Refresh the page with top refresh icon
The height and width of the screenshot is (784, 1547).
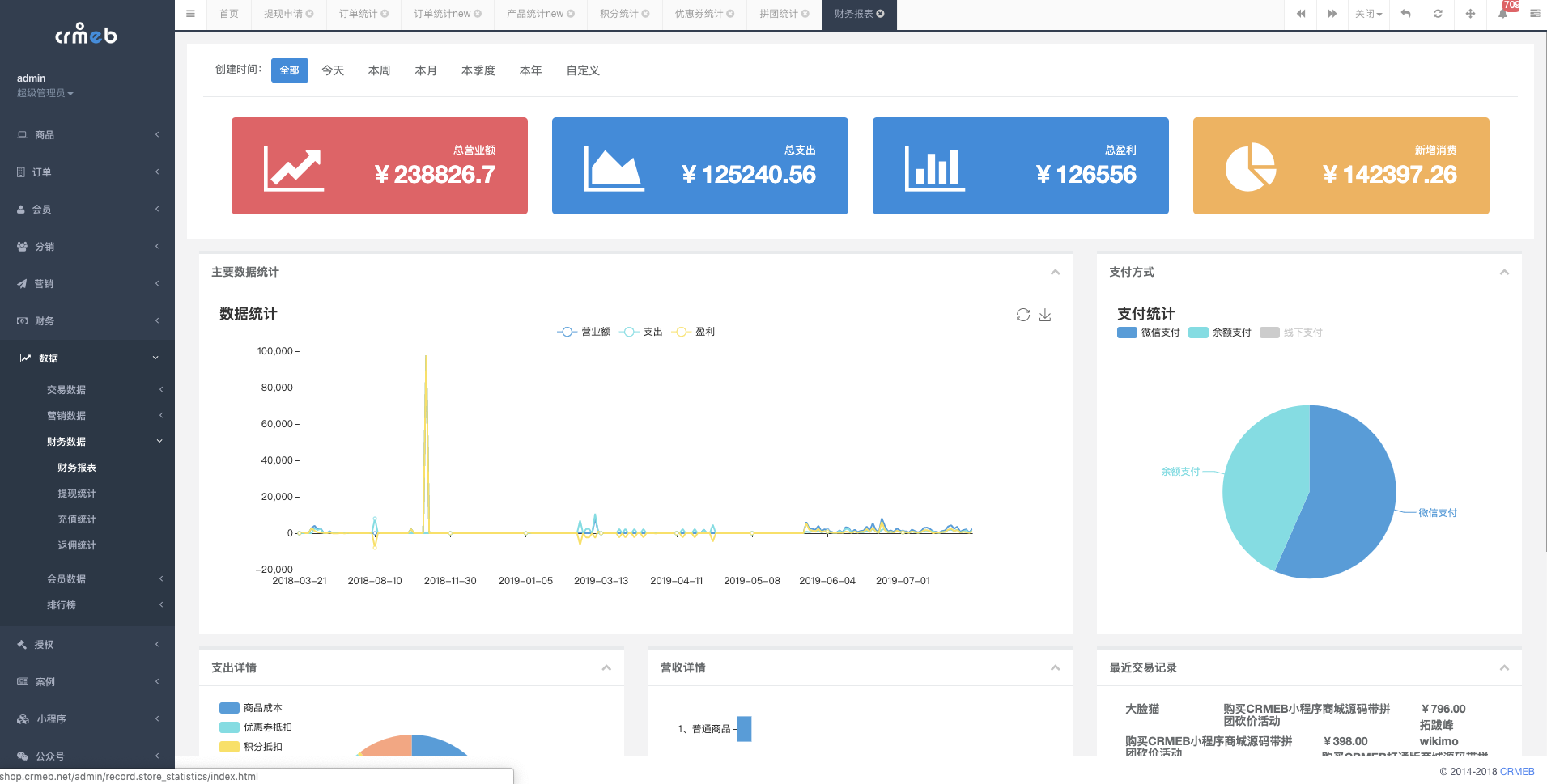click(1438, 14)
